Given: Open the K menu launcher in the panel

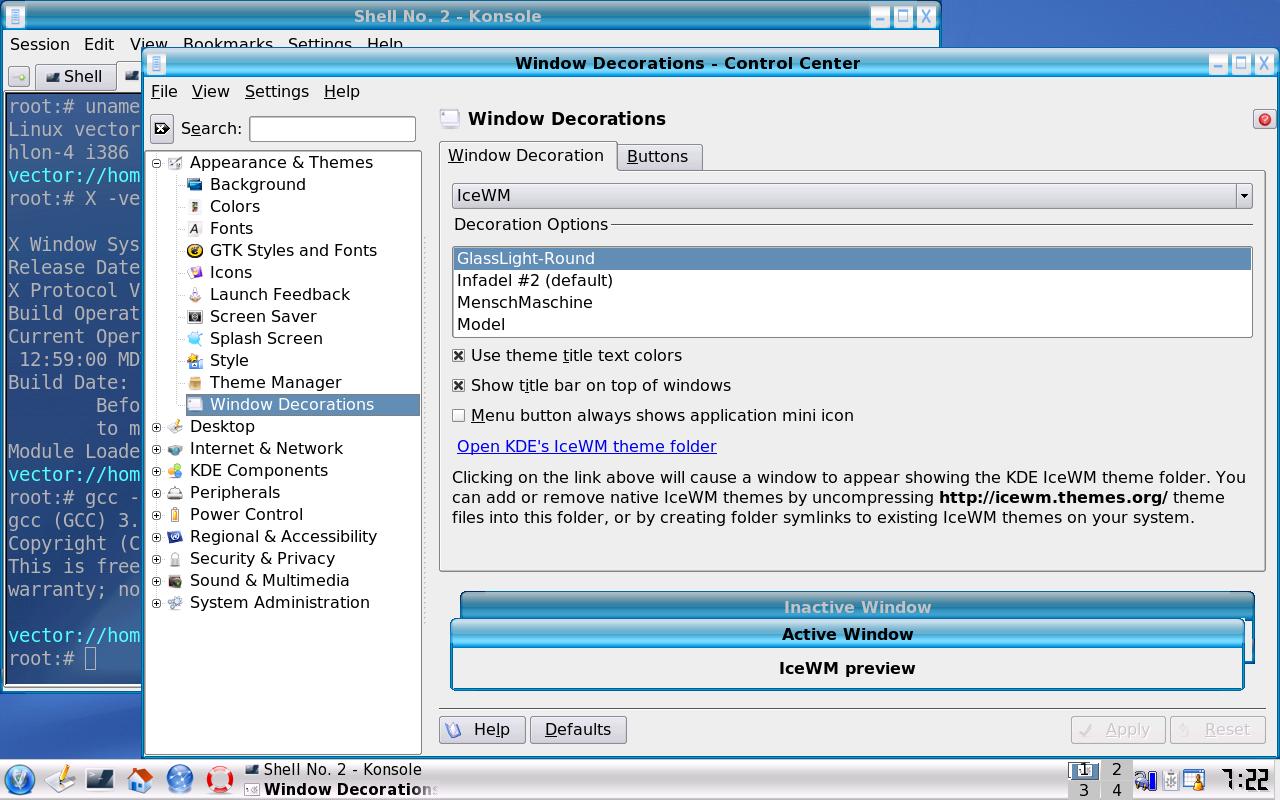Looking at the screenshot, I should click(x=20, y=779).
